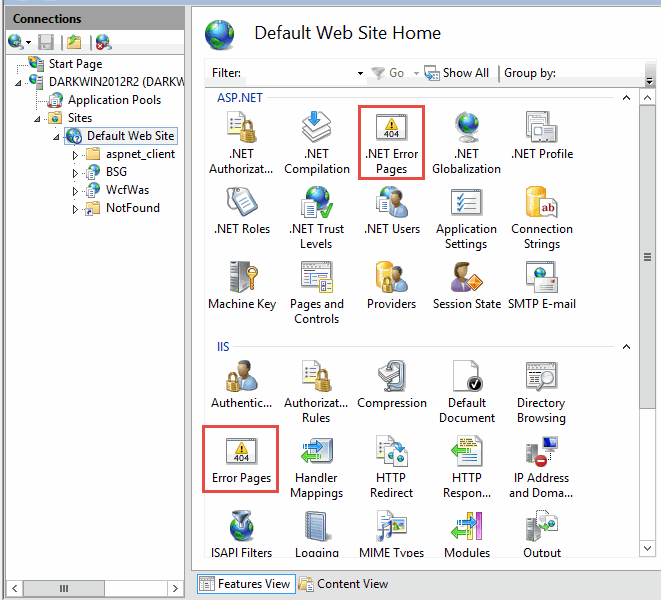
Task: Collapse the ASP.NET group section
Action: [626, 98]
